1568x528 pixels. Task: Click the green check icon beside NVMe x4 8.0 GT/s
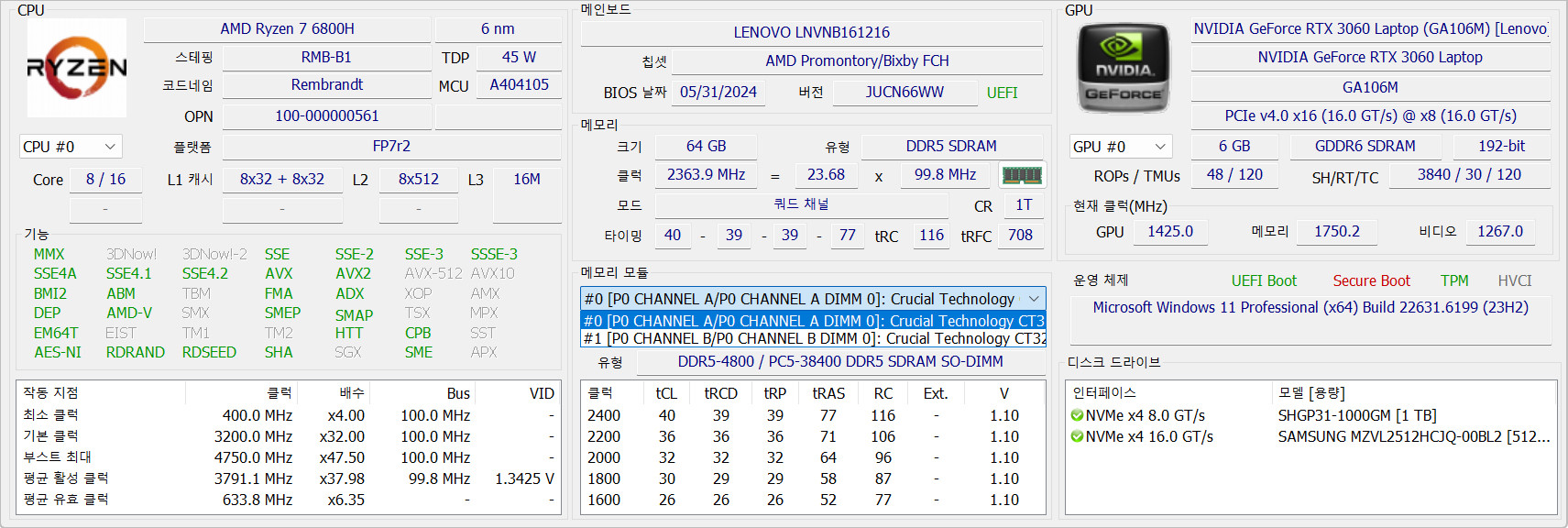[x=1078, y=415]
